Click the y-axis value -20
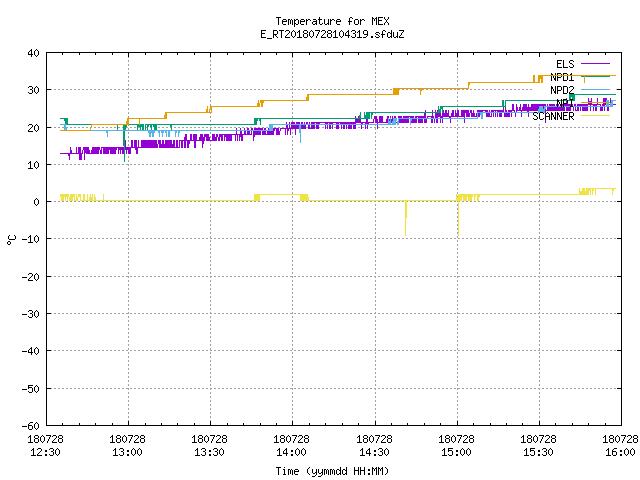This screenshot has width=640, height=480. coord(31,277)
